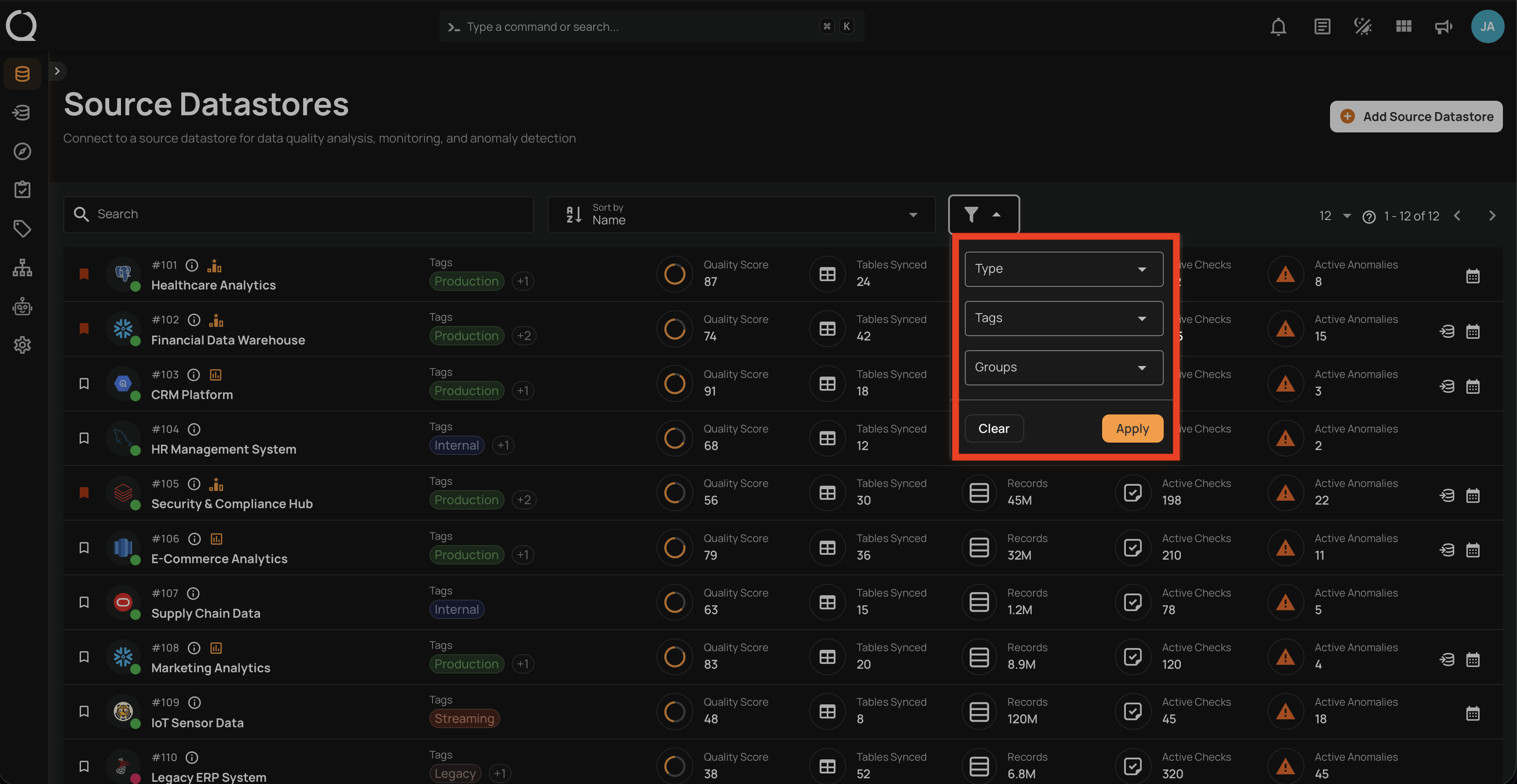
Task: Expand the Type filter dropdown
Action: [1063, 269]
